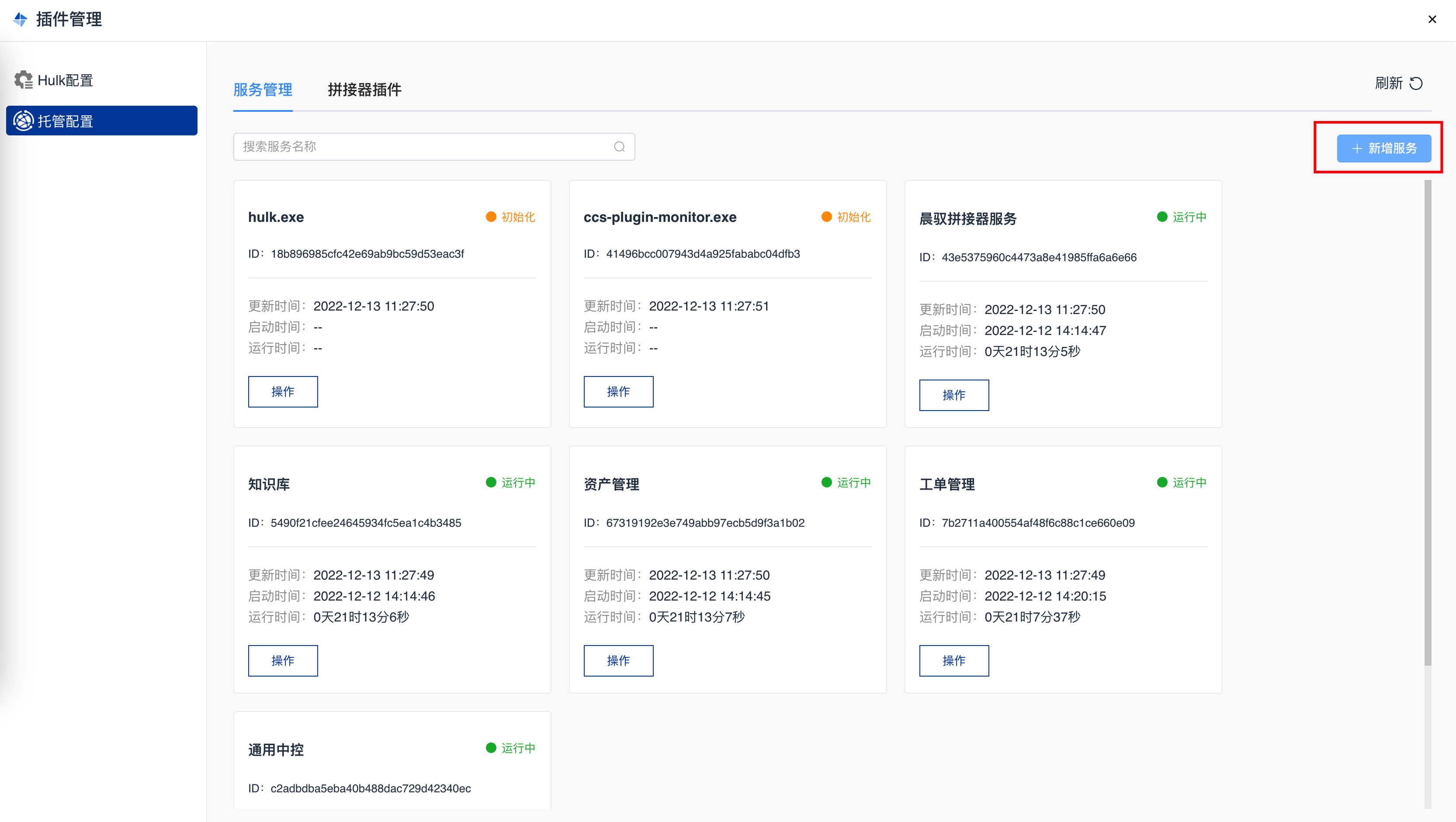The height and width of the screenshot is (822, 1456).
Task: Select the 托管配置 sidebar item
Action: (x=102, y=121)
